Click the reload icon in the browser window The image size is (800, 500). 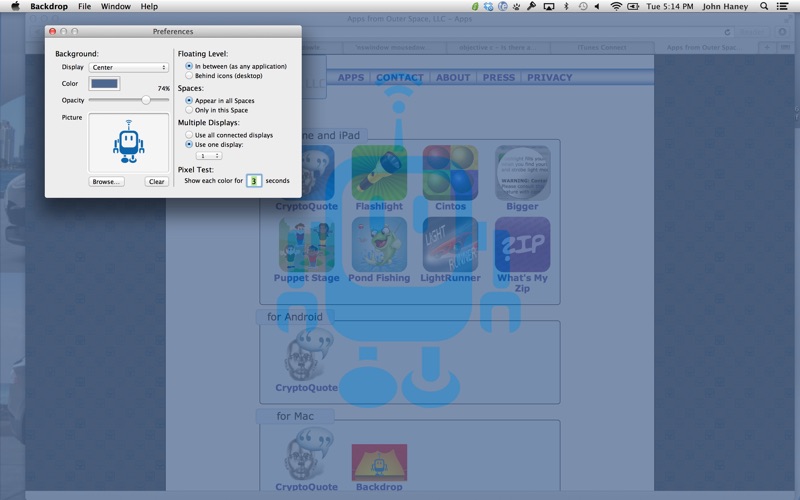click(727, 32)
